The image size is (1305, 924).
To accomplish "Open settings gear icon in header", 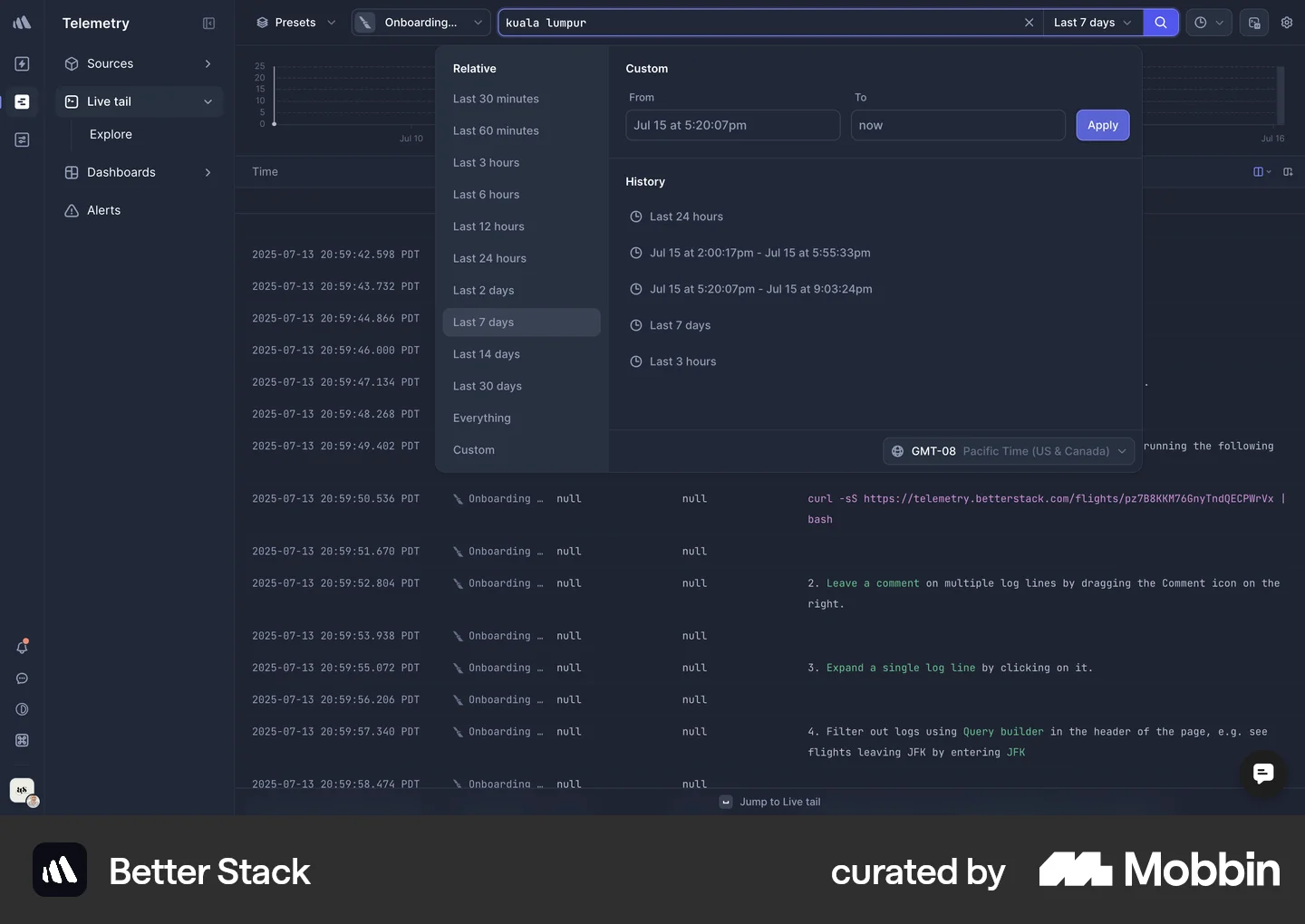I will tap(1286, 23).
